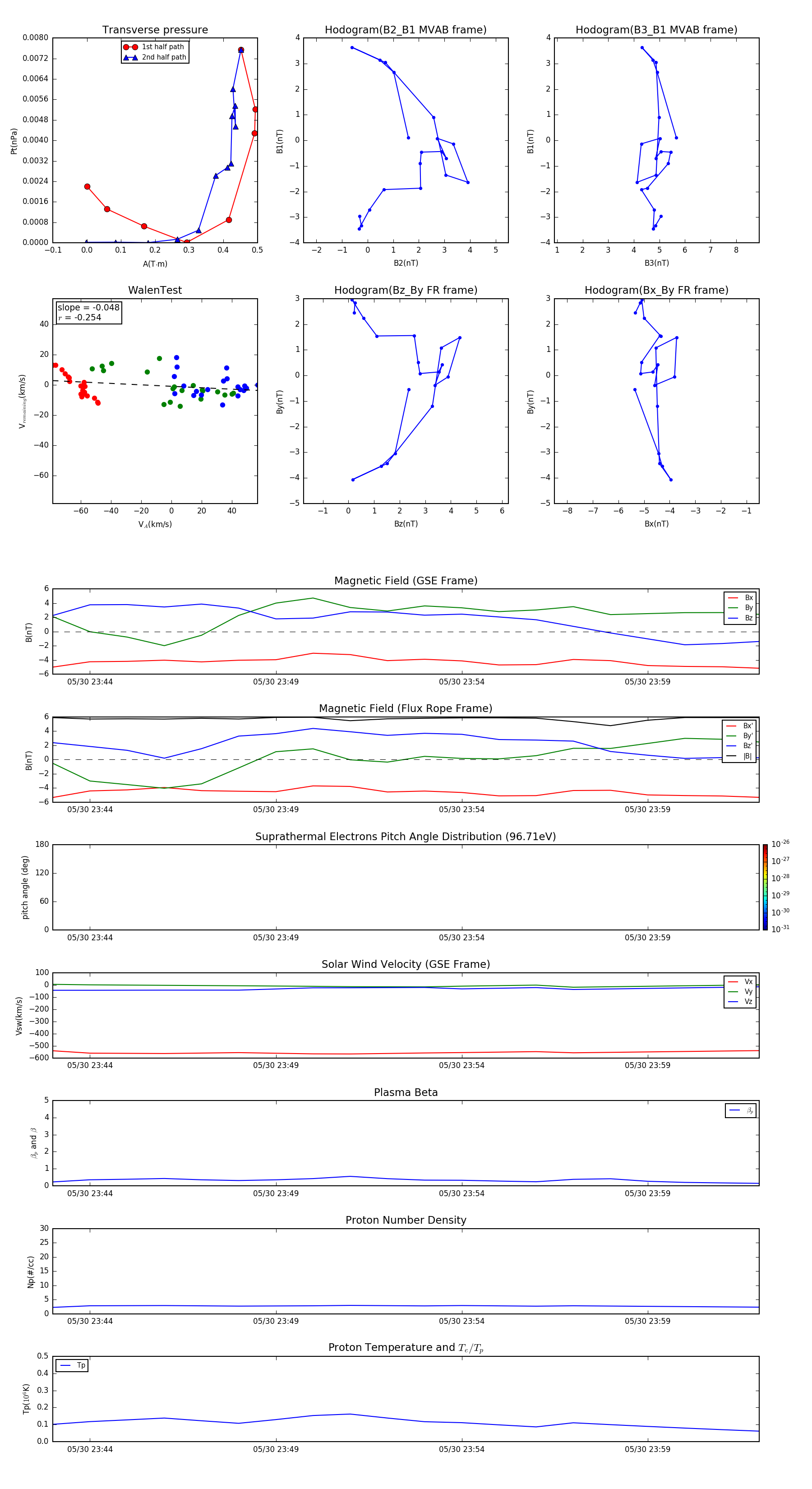Click the '-600' tick on solar wind axis

point(39,1057)
